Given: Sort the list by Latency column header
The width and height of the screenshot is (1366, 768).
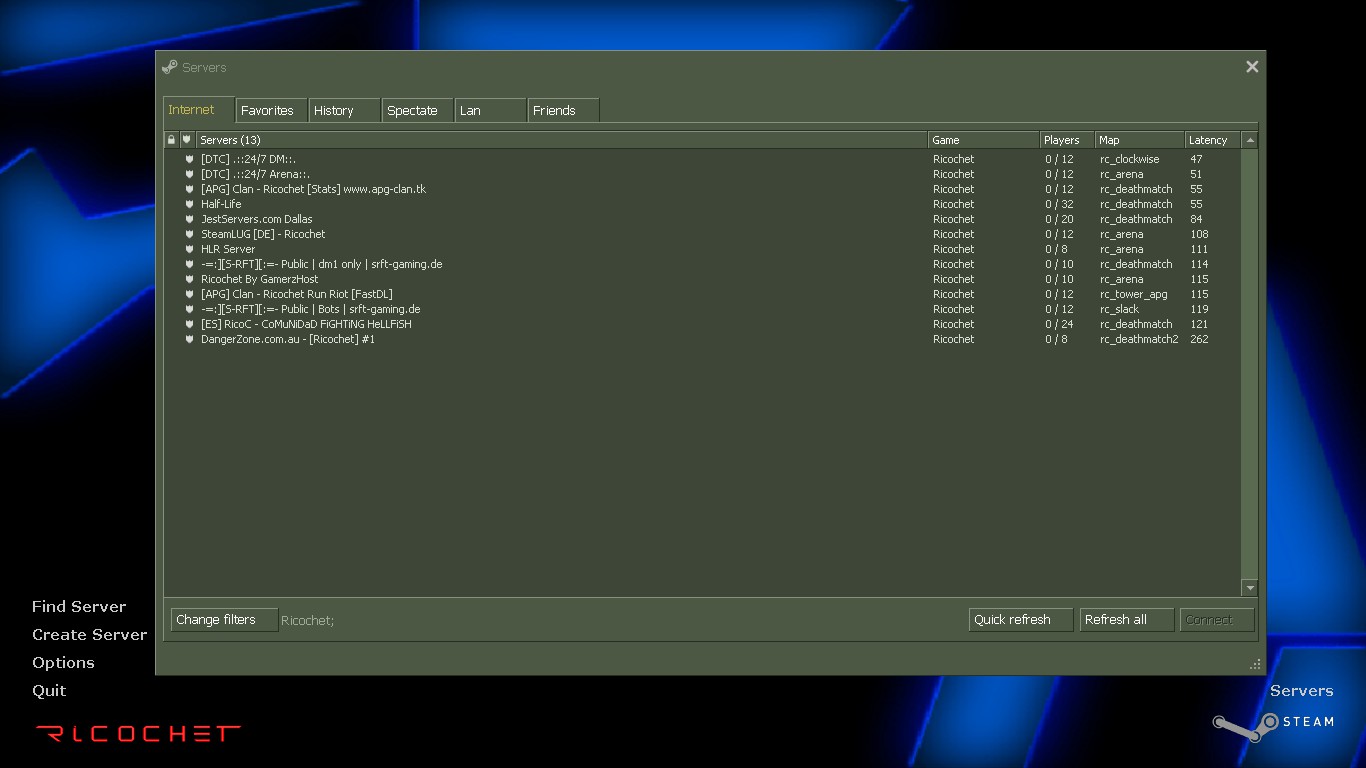Looking at the screenshot, I should click(1212, 140).
